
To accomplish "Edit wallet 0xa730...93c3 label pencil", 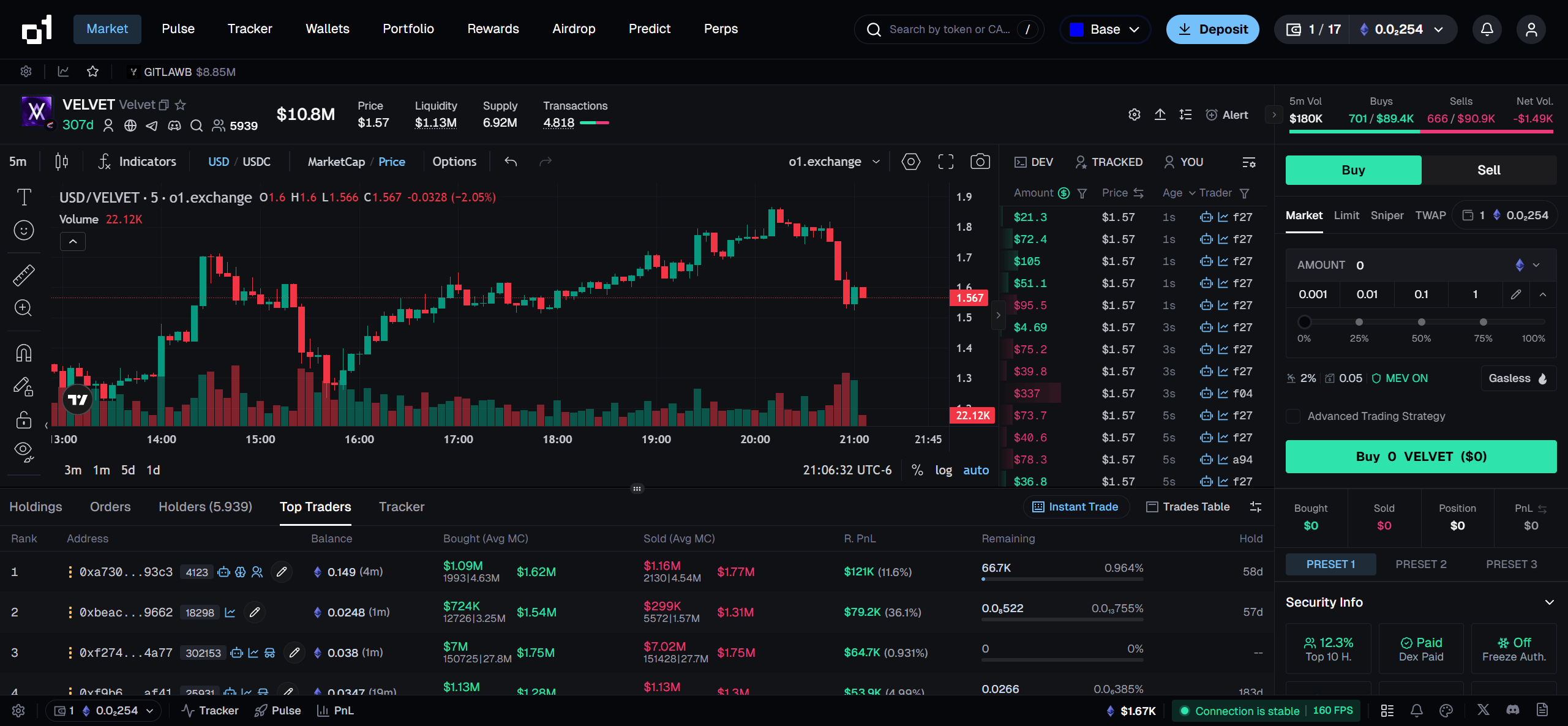I will coord(282,572).
